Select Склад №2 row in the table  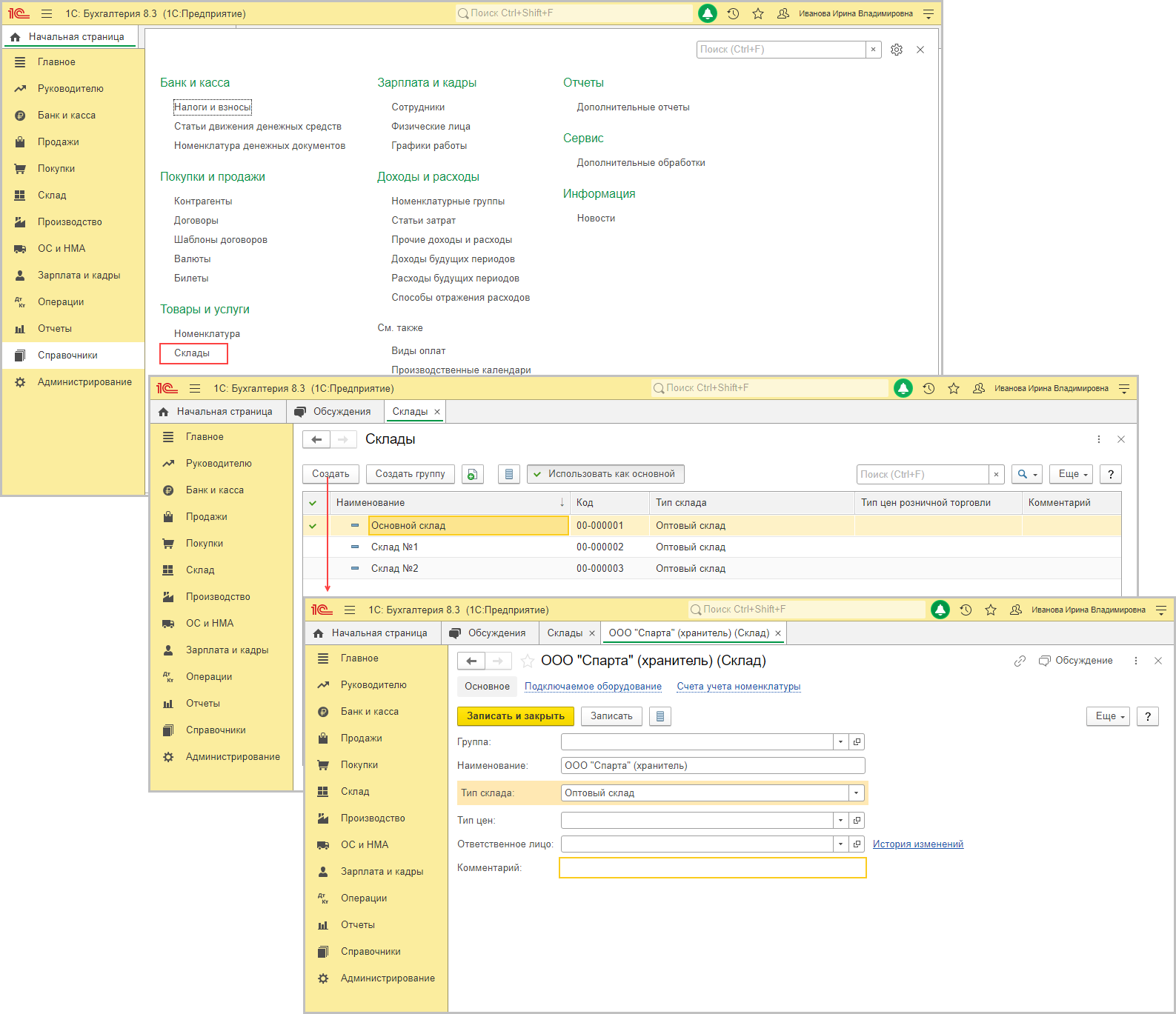(x=711, y=569)
